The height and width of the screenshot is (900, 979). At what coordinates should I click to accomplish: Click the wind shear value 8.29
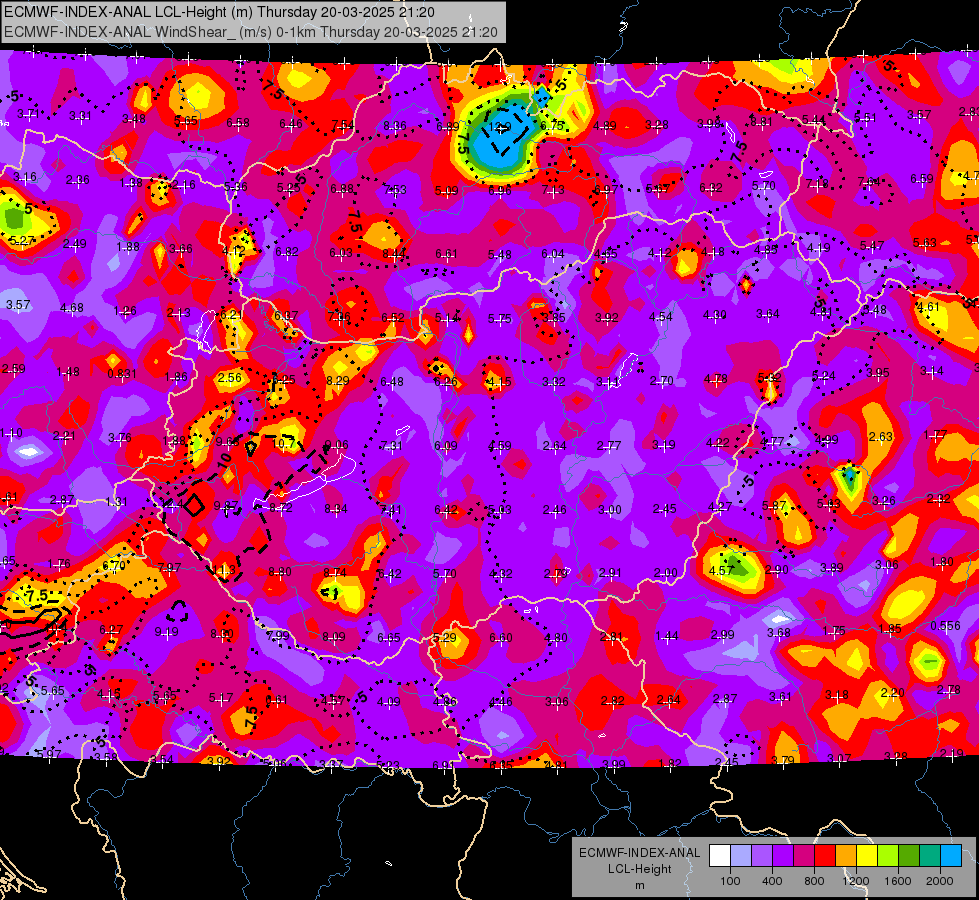tap(338, 380)
